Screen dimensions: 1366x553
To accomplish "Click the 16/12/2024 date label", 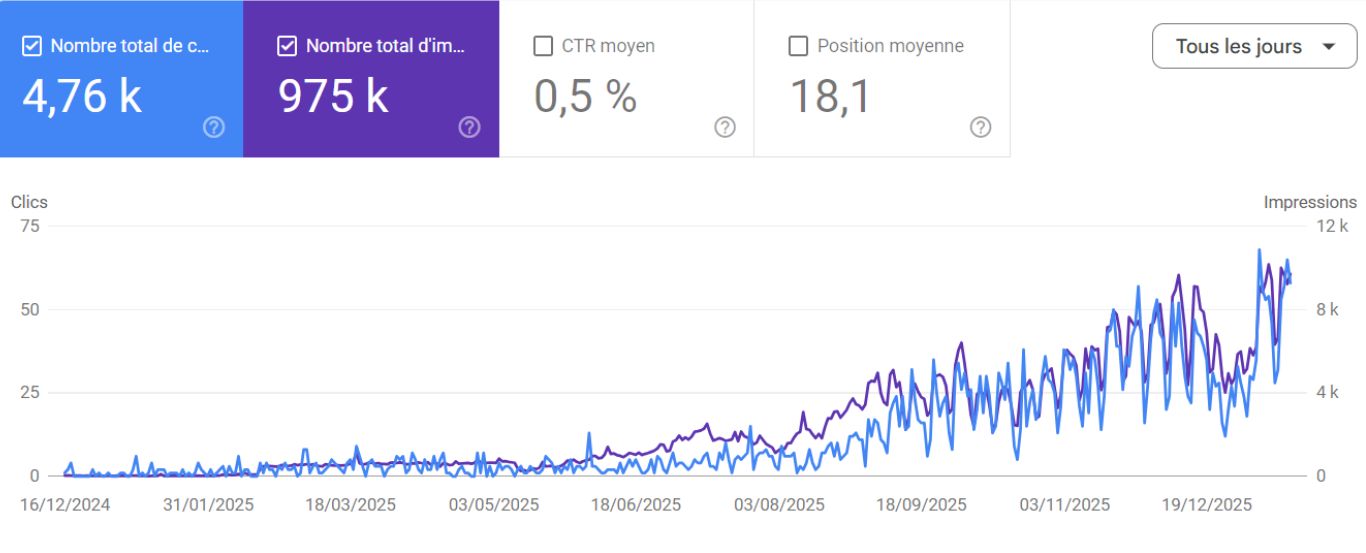I will pyautogui.click(x=65, y=505).
